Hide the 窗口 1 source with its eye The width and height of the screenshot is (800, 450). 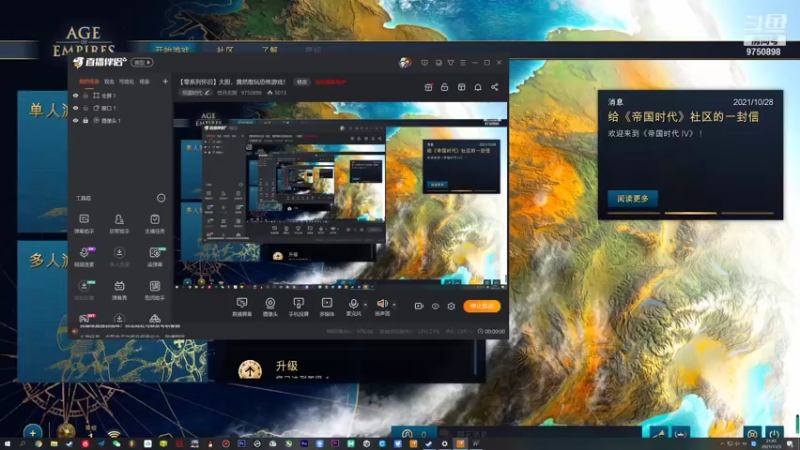coord(76,108)
